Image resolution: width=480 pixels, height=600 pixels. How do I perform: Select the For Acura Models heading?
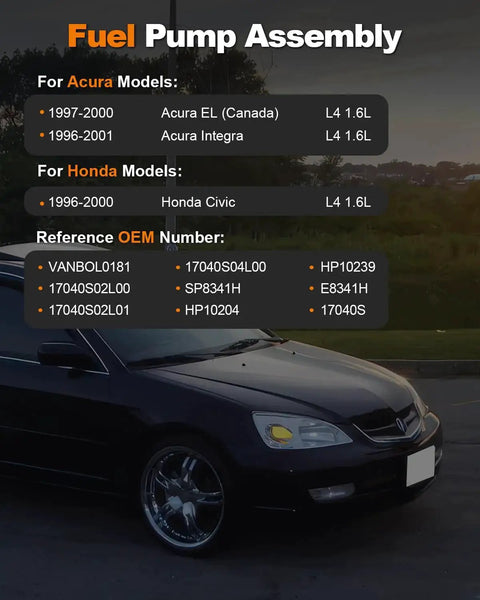click(x=108, y=82)
